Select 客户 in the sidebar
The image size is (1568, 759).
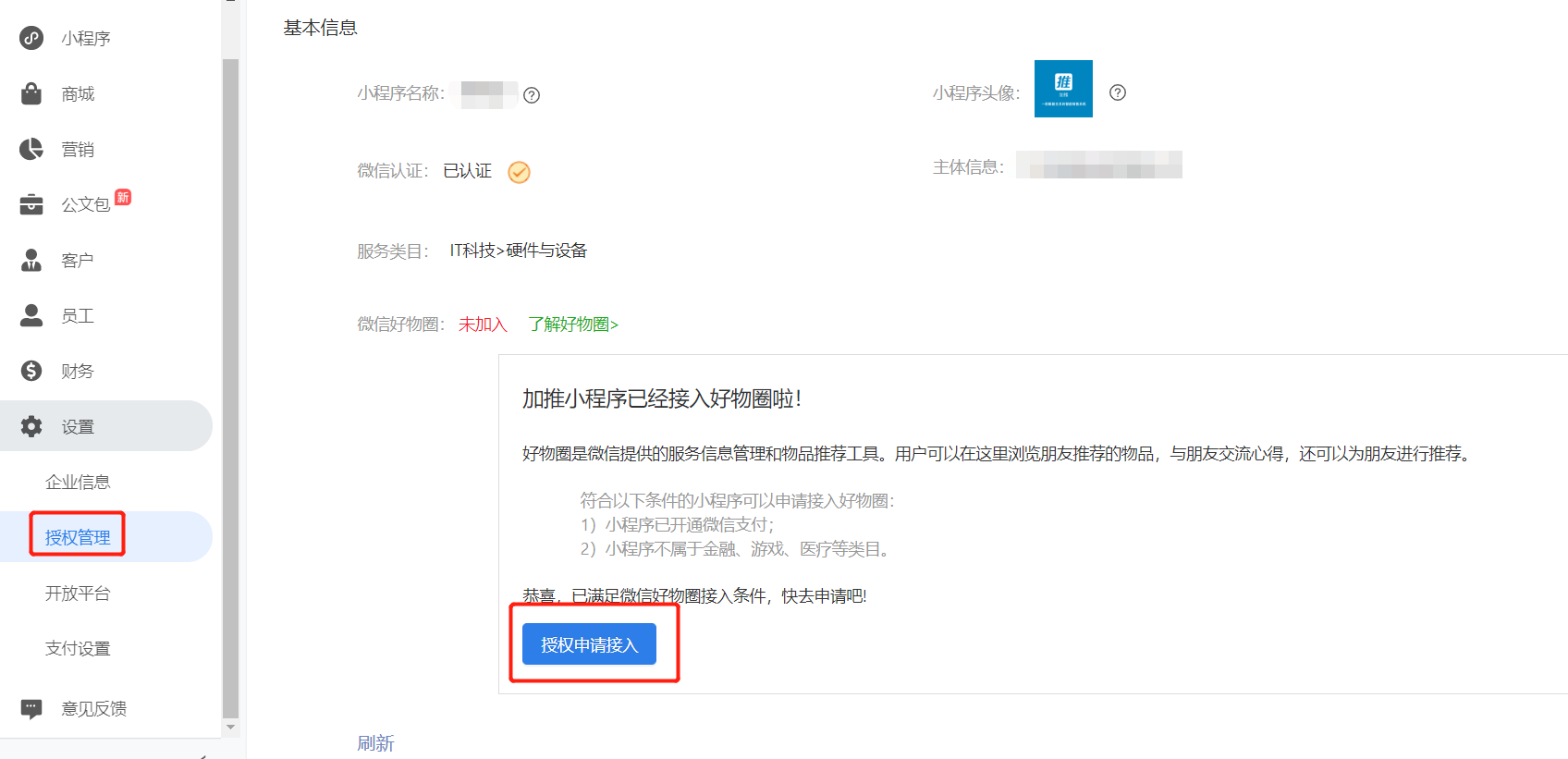78,260
